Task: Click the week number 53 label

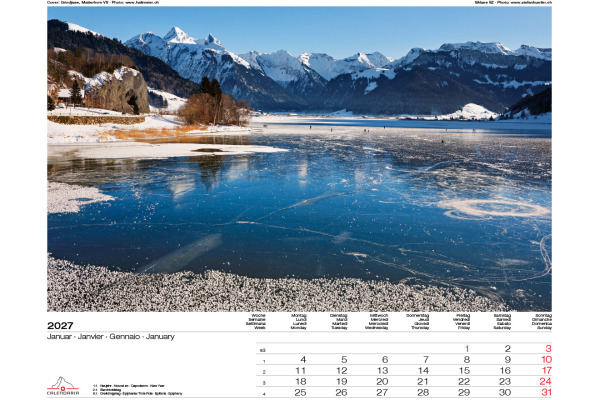Action: [x=262, y=350]
